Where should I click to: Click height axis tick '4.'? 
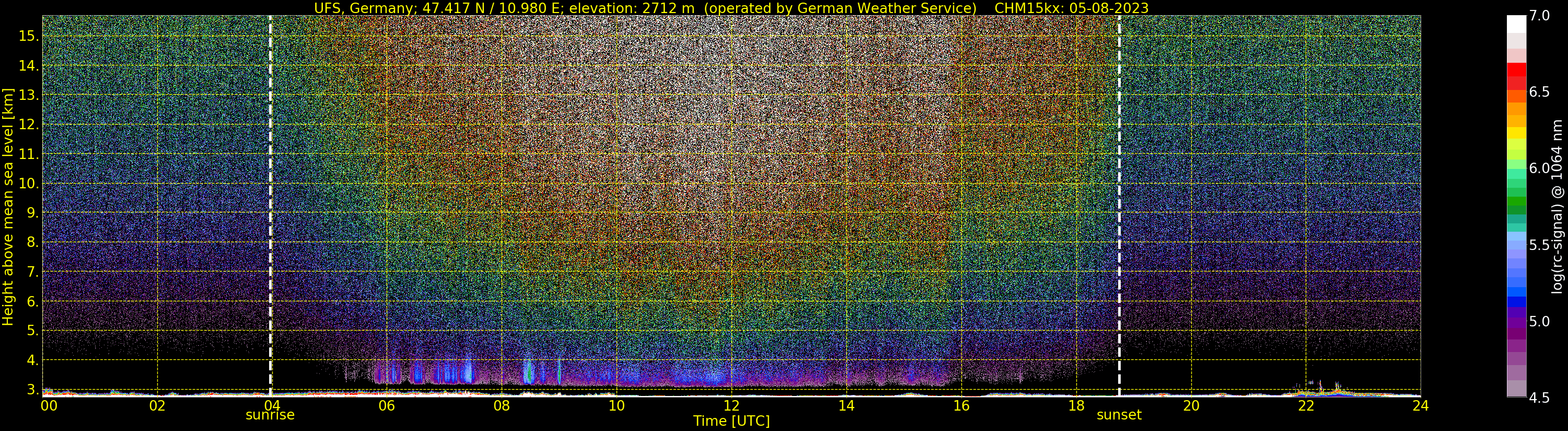32,360
